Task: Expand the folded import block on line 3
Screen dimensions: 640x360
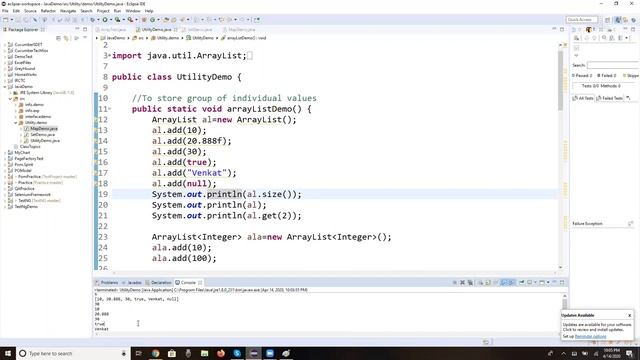Action: tap(109, 56)
